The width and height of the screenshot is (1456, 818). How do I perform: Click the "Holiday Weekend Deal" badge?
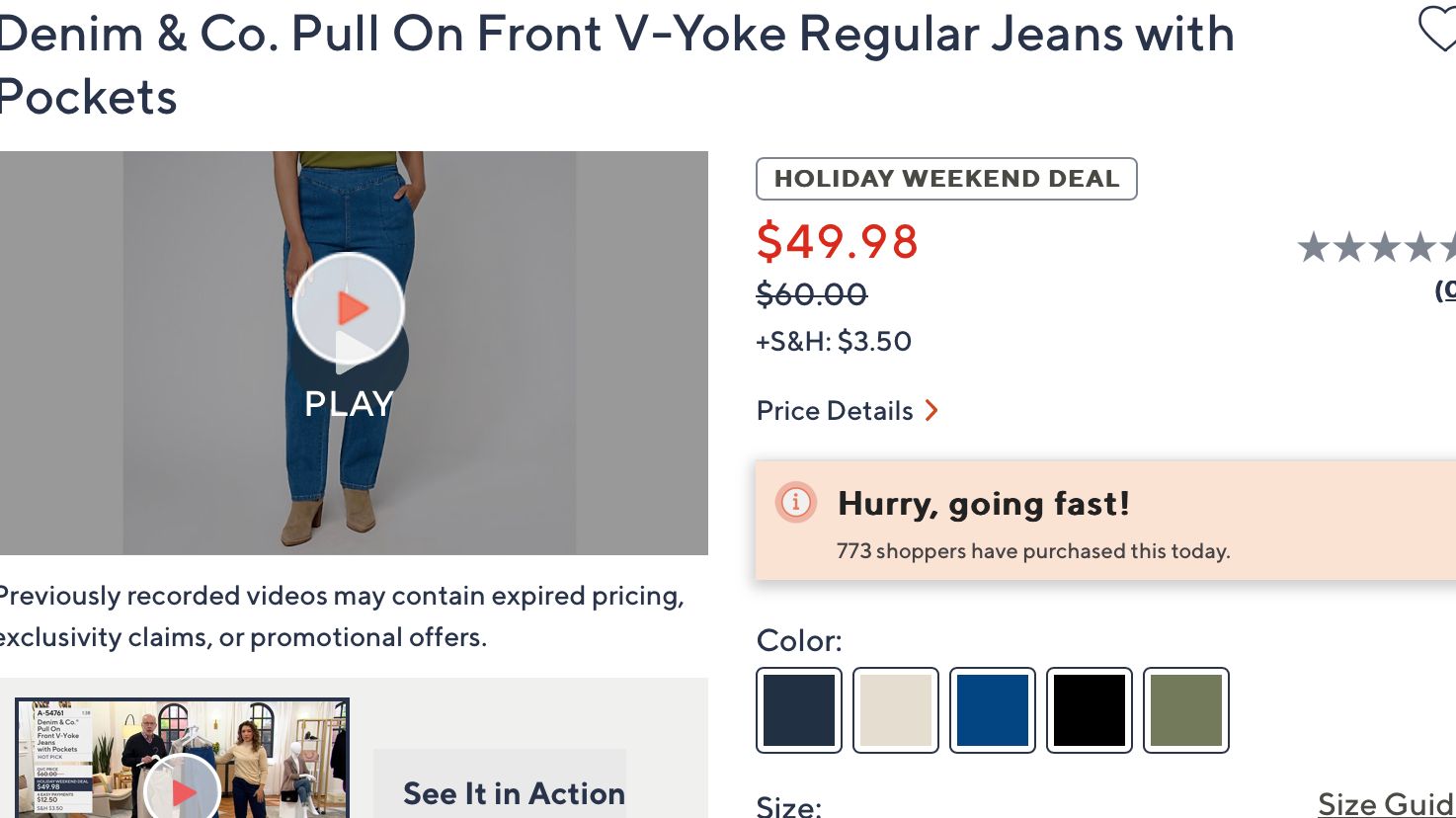[946, 179]
